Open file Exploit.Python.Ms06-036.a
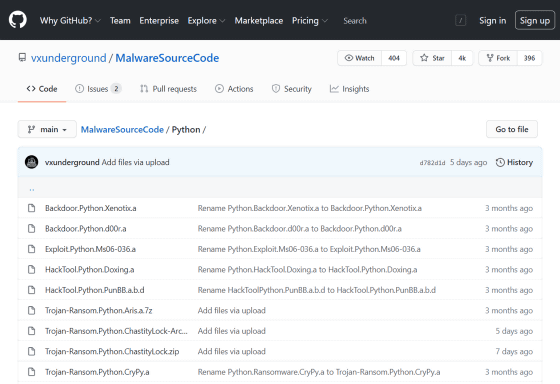This screenshot has width=560, height=384. tap(90, 249)
